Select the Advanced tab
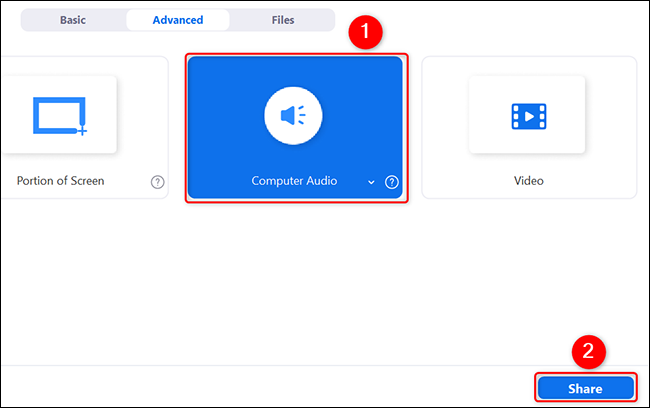Screen dimensions: 650x408 178,20
